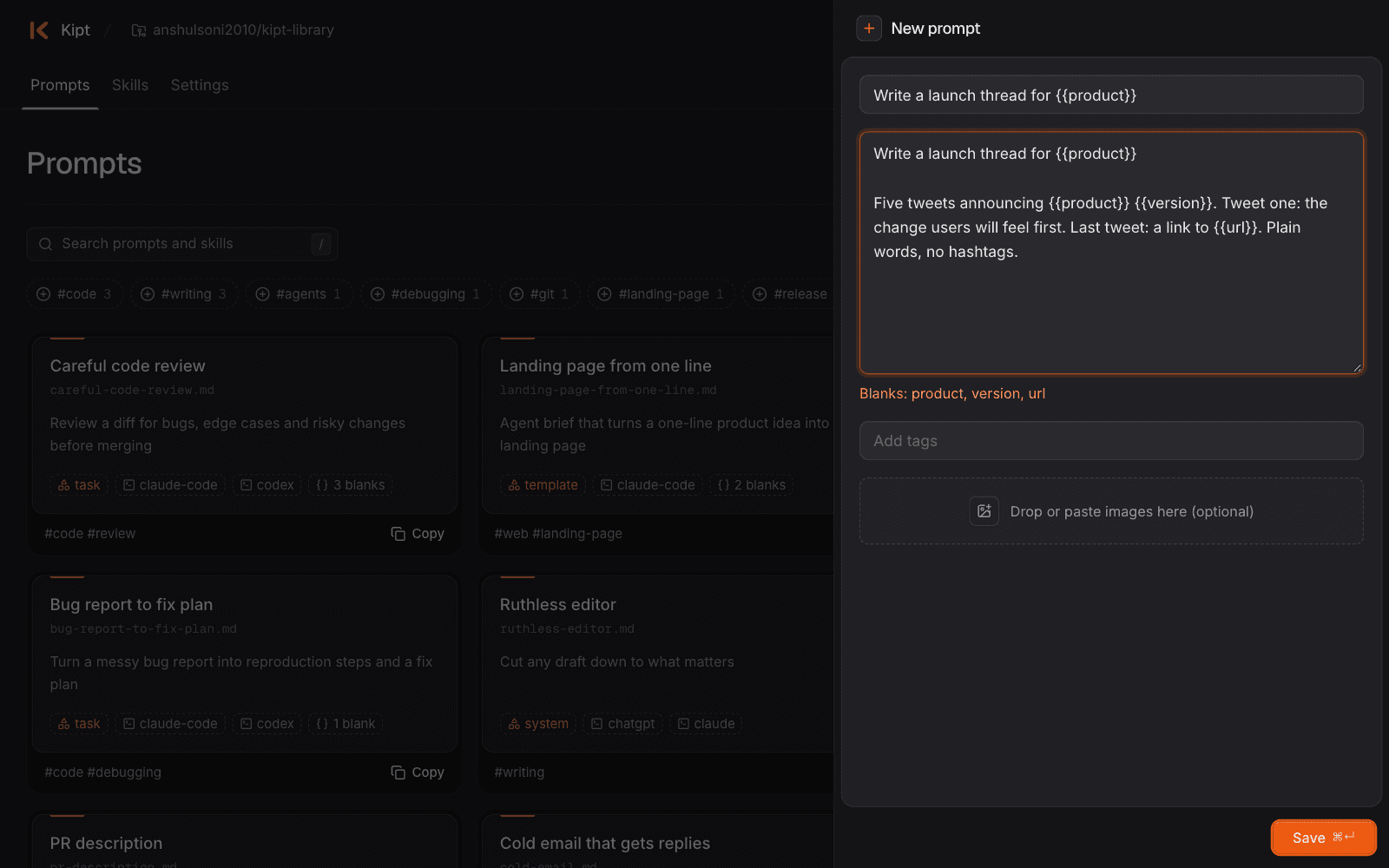Toggle the #writing tag filter

click(x=184, y=294)
